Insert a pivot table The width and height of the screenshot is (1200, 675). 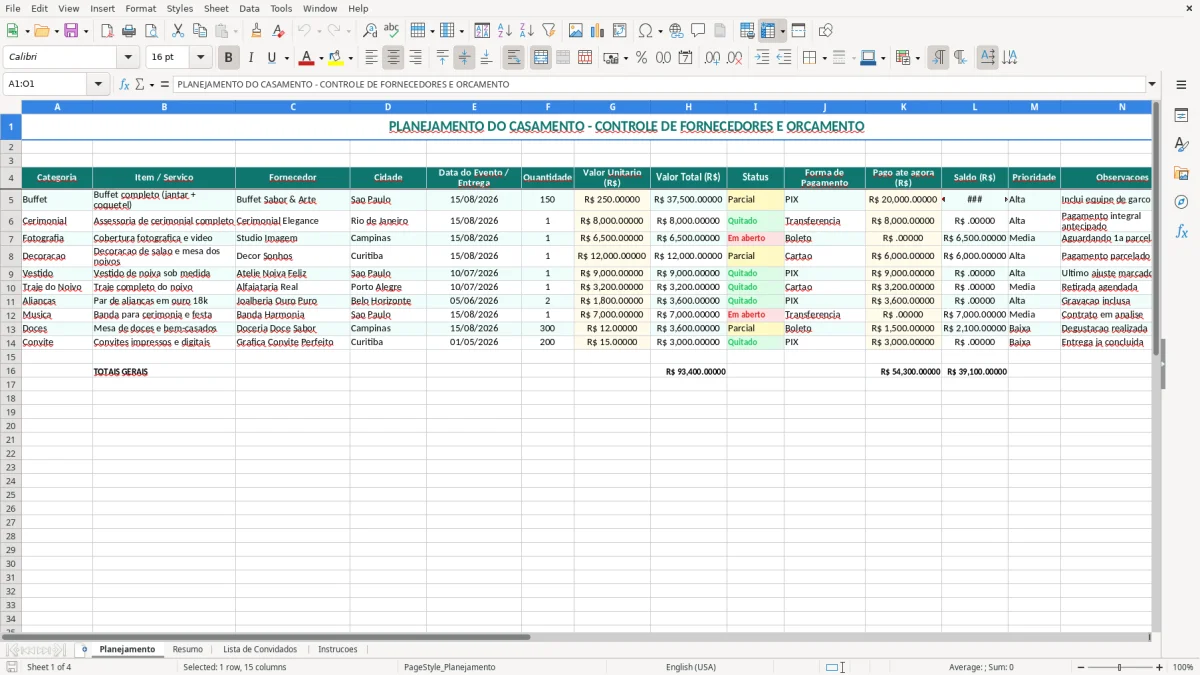620,31
